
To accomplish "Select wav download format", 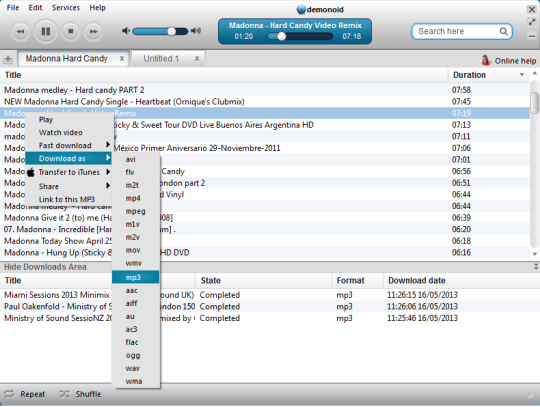I will tap(136, 368).
